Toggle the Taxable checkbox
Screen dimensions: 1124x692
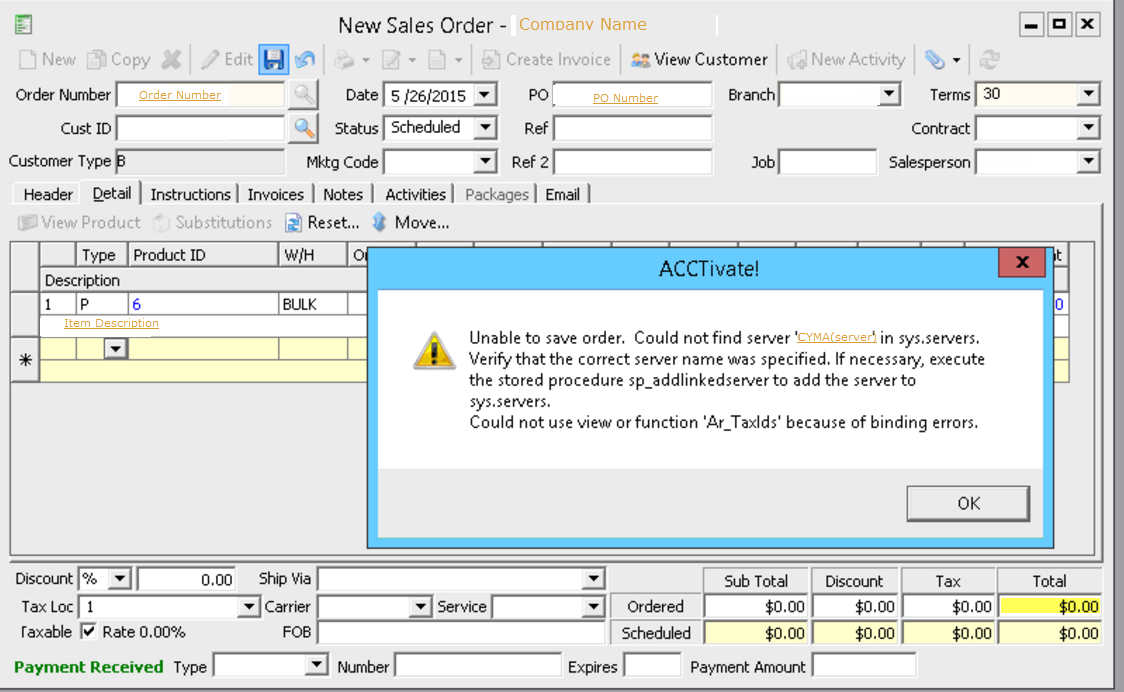tap(89, 632)
